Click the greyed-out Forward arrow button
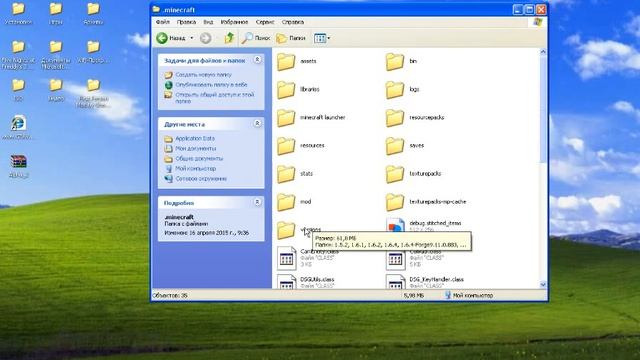This screenshot has height=360, width=640. point(206,38)
